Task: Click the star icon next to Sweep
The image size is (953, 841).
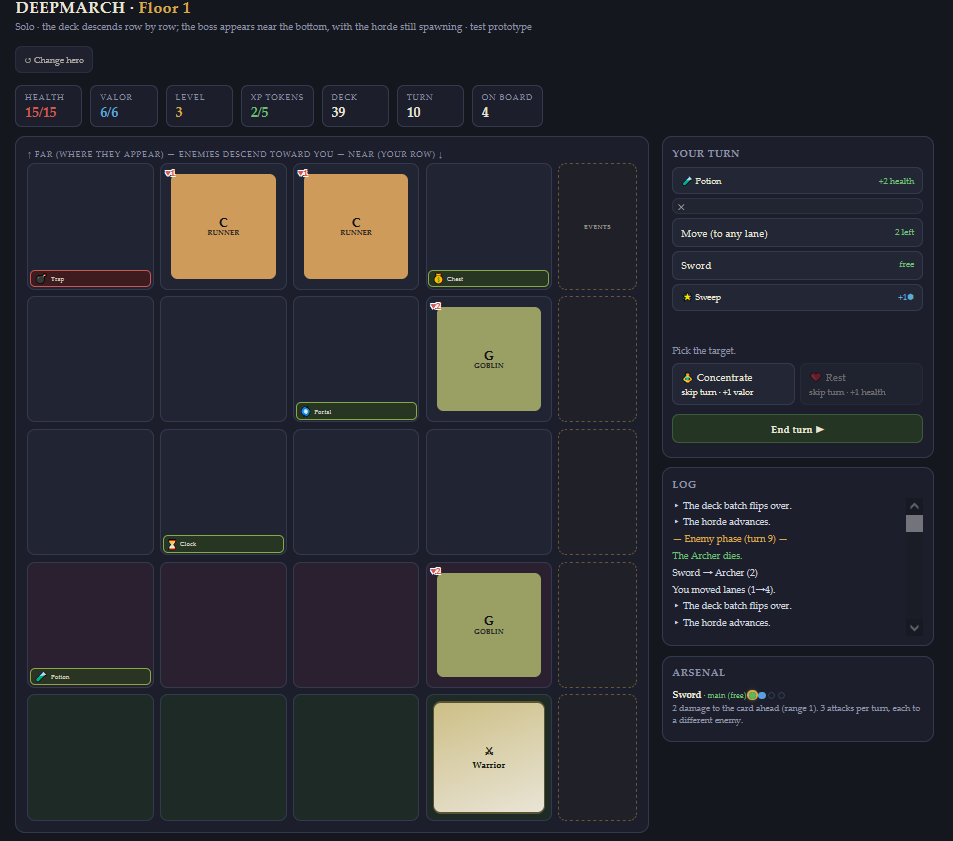Action: pos(687,297)
